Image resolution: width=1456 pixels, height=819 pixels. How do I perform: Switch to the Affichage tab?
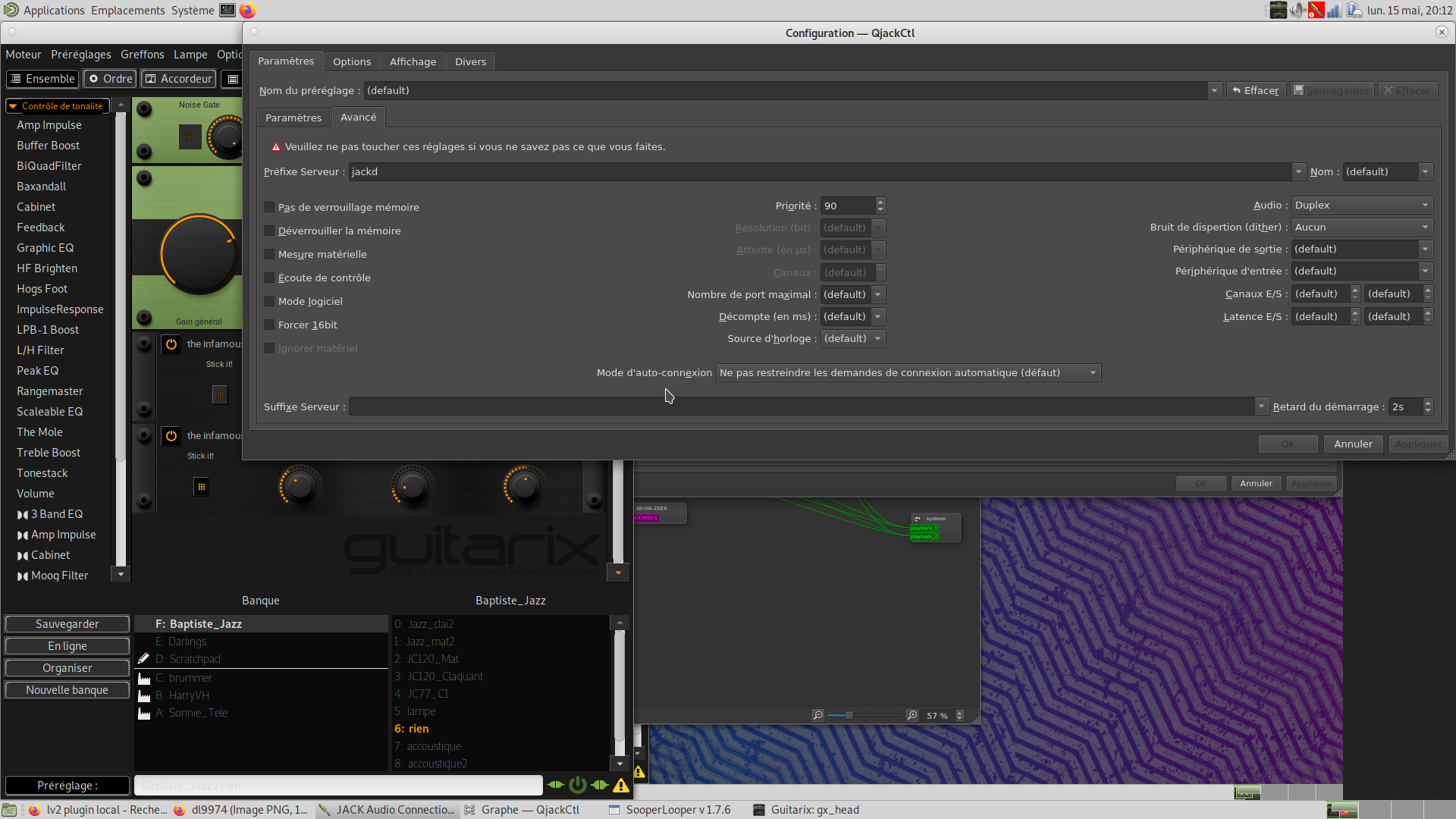pos(413,61)
